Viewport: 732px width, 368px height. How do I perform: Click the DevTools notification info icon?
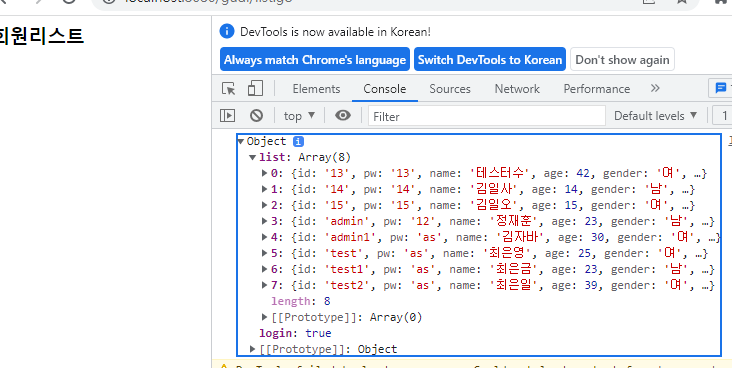pos(227,32)
